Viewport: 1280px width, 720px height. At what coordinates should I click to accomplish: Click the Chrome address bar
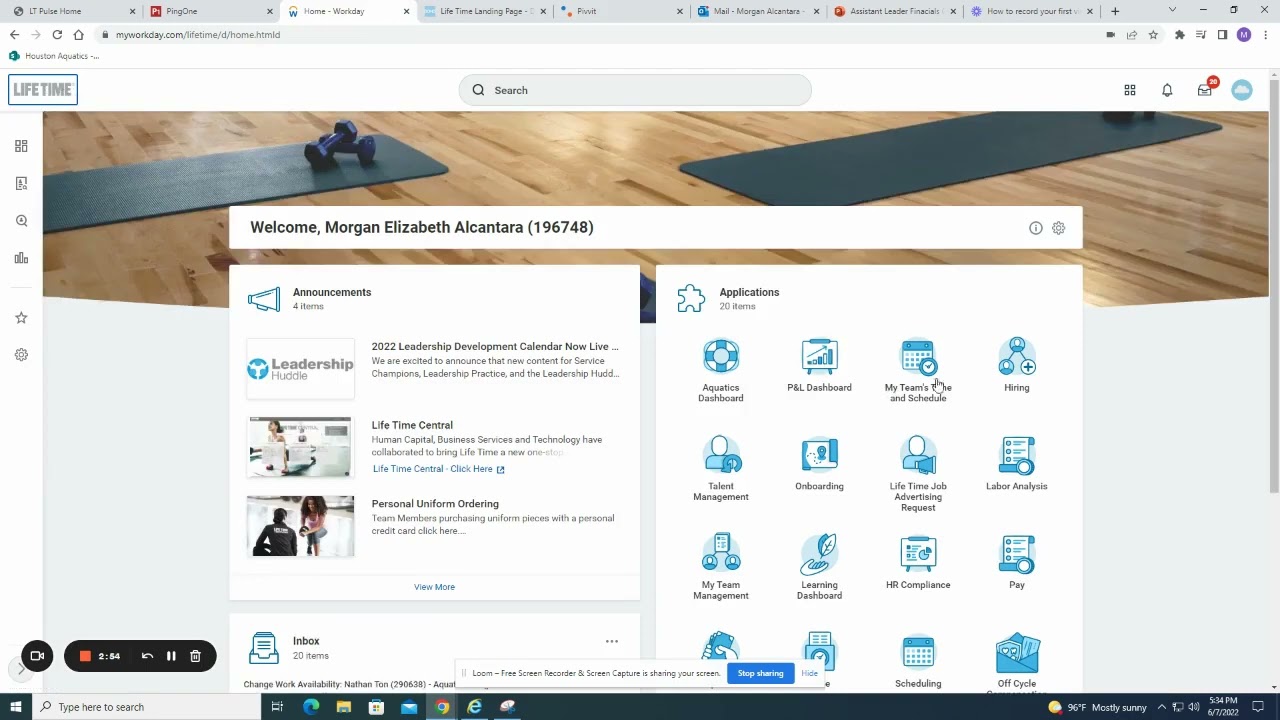600,34
